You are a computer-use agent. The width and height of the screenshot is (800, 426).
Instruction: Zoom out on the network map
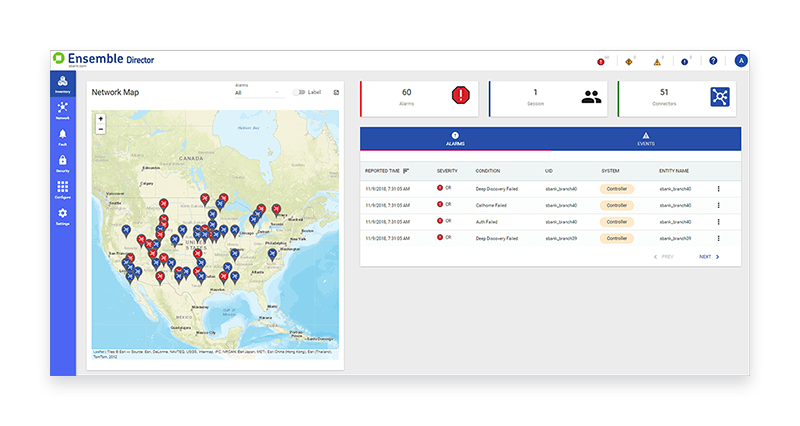(100, 129)
